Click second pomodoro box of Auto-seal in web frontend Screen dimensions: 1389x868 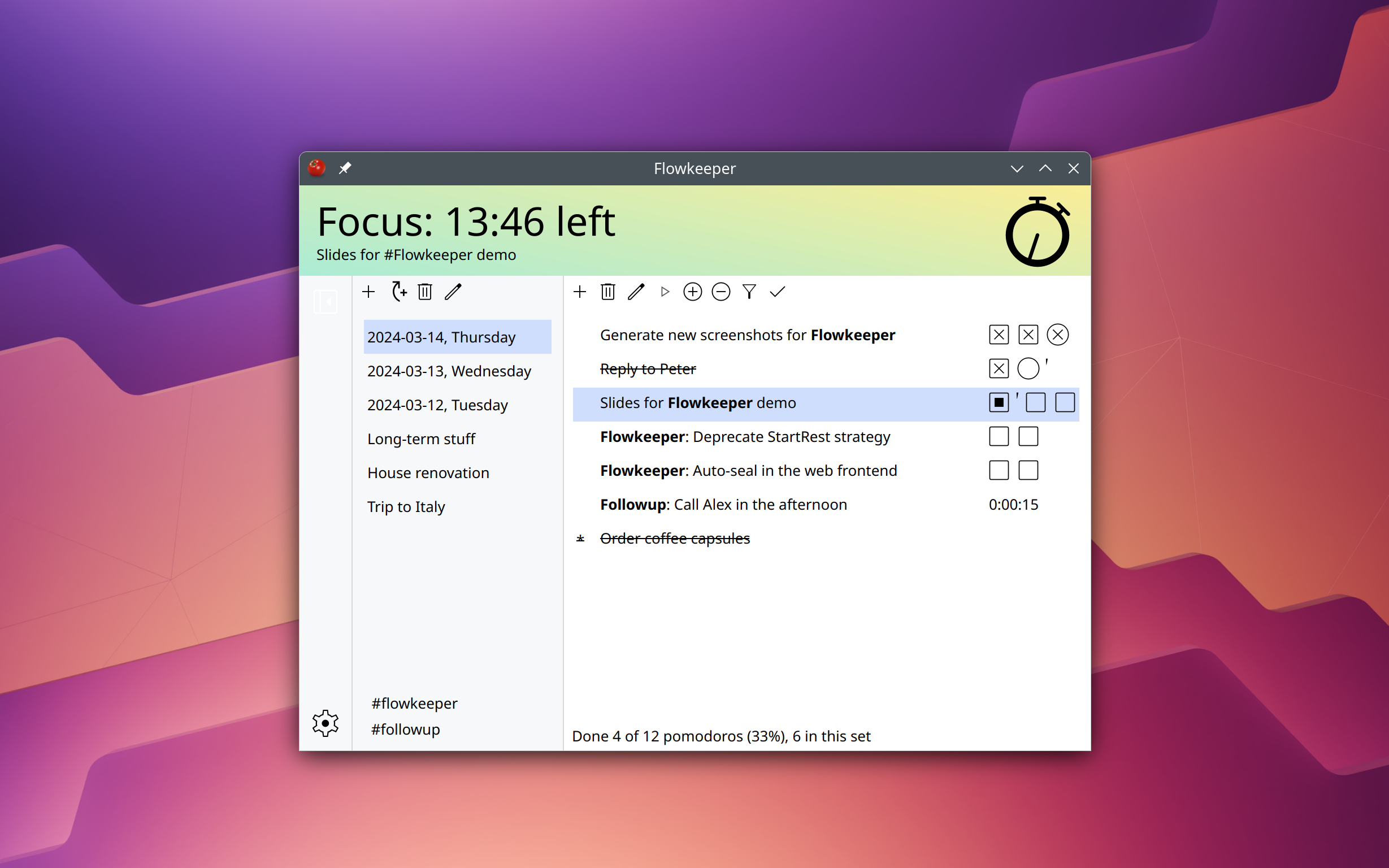1028,470
